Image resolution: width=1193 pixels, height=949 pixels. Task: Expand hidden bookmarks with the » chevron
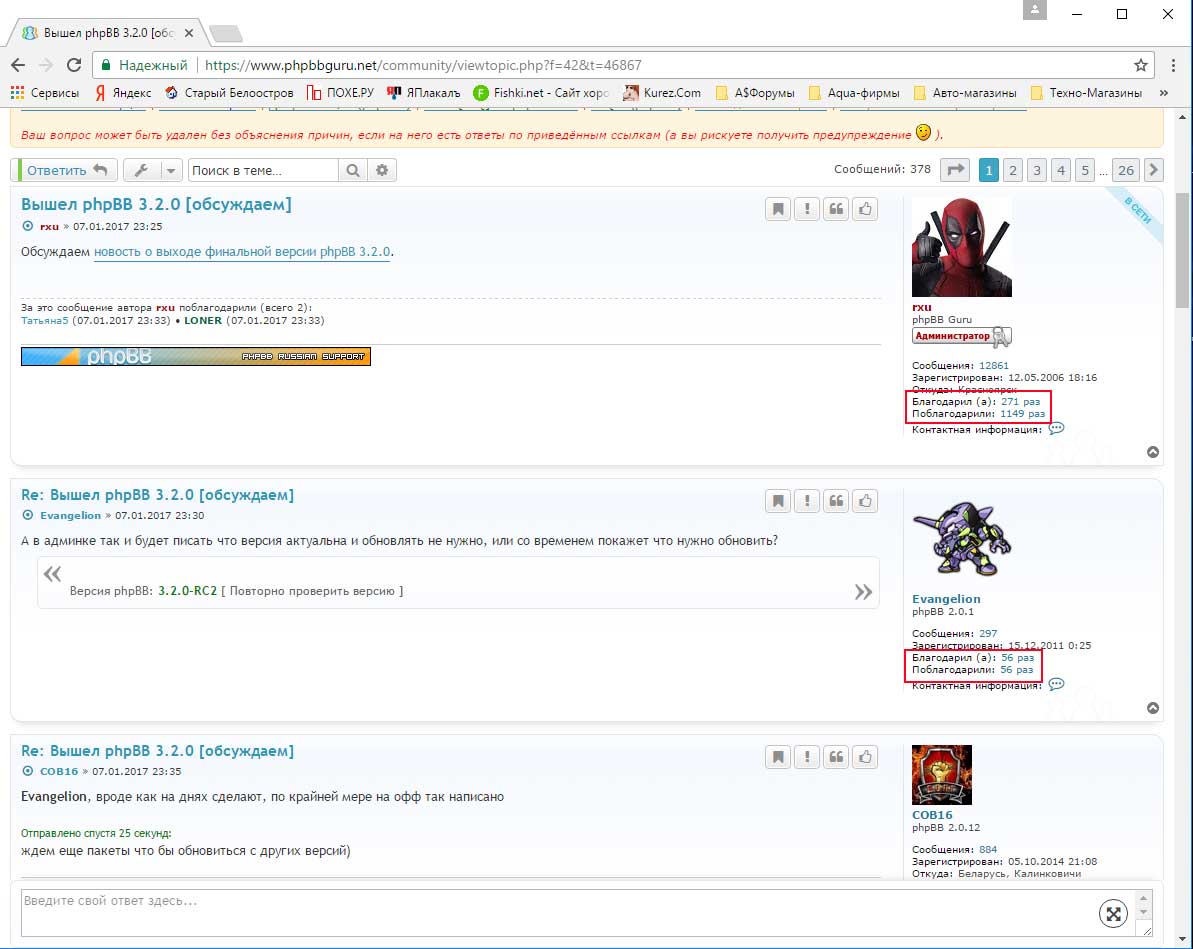pos(1163,93)
